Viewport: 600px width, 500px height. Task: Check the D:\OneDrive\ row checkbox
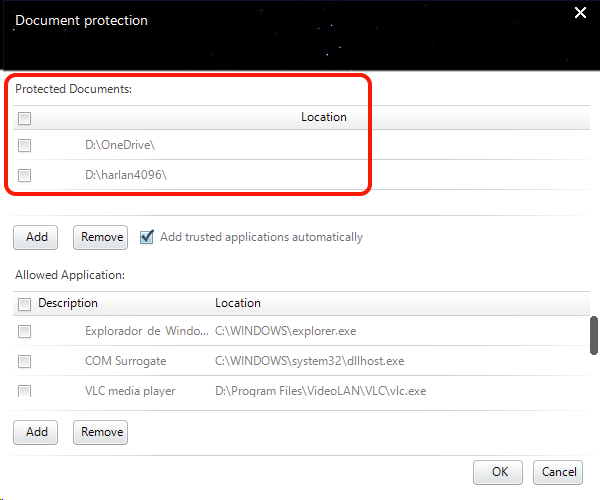click(x=25, y=145)
